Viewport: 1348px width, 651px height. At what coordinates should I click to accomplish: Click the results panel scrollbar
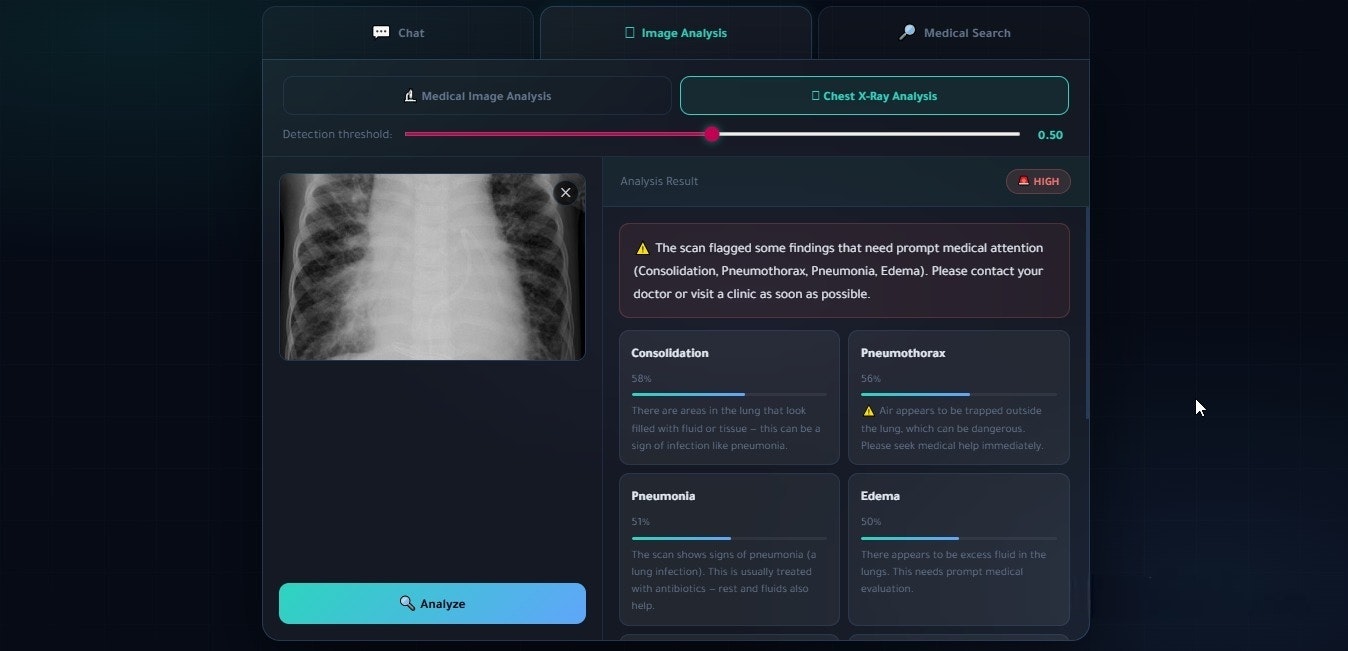click(x=1087, y=313)
